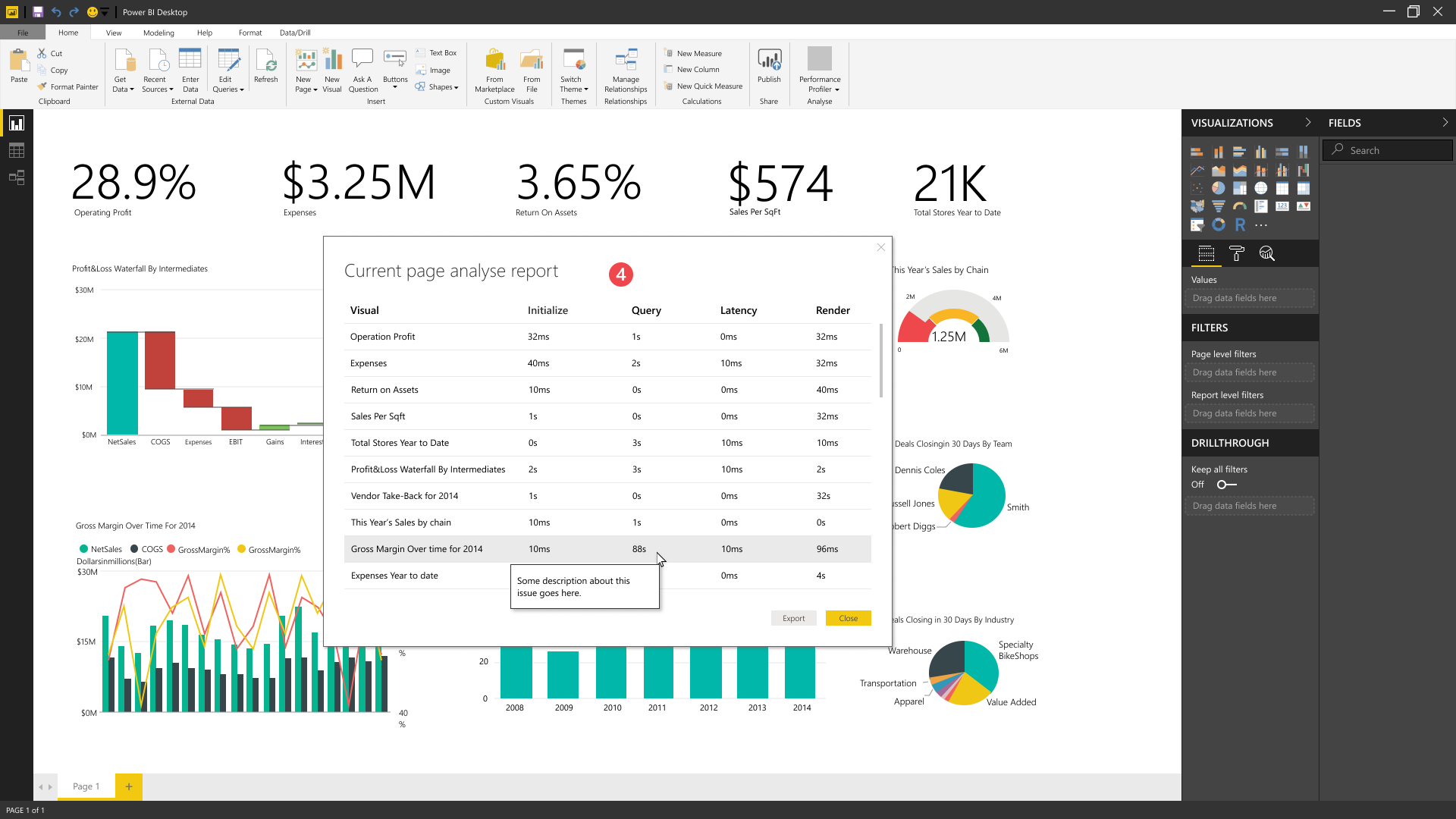The image size is (1456, 819).
Task: Open the Format paint roller pane
Action: click(x=1236, y=254)
